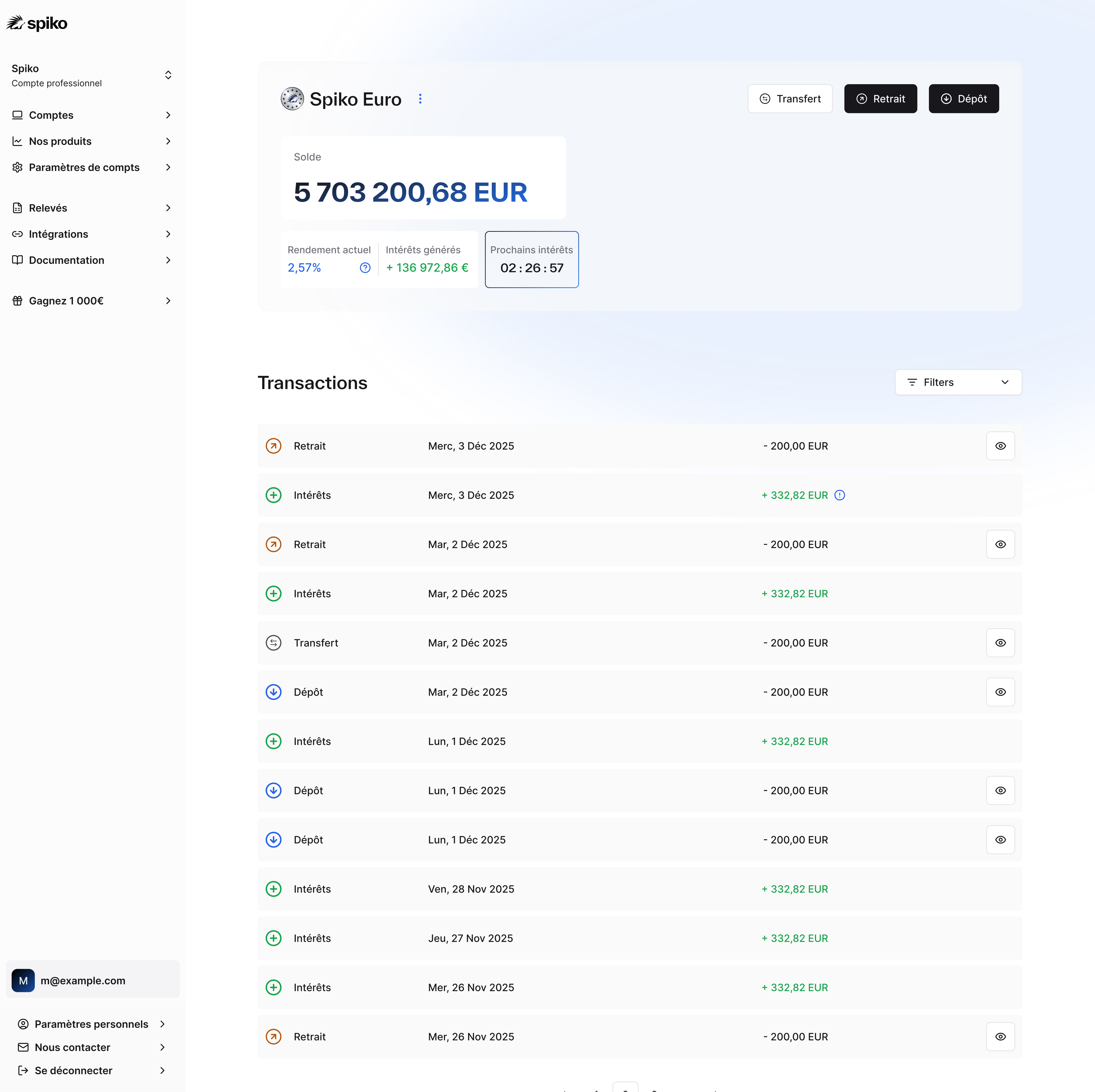Click the Transfert button in the header
Viewport: 1095px width, 1092px height.
click(x=790, y=98)
